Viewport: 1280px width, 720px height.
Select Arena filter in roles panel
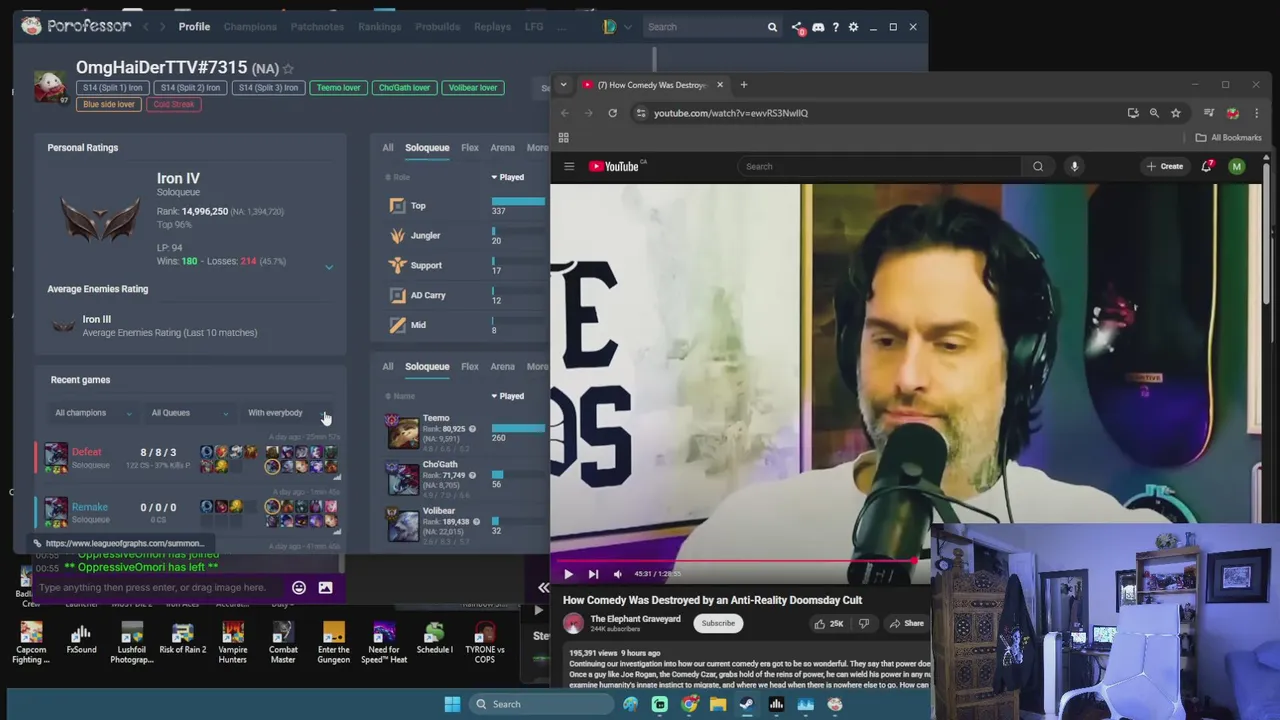[502, 148]
